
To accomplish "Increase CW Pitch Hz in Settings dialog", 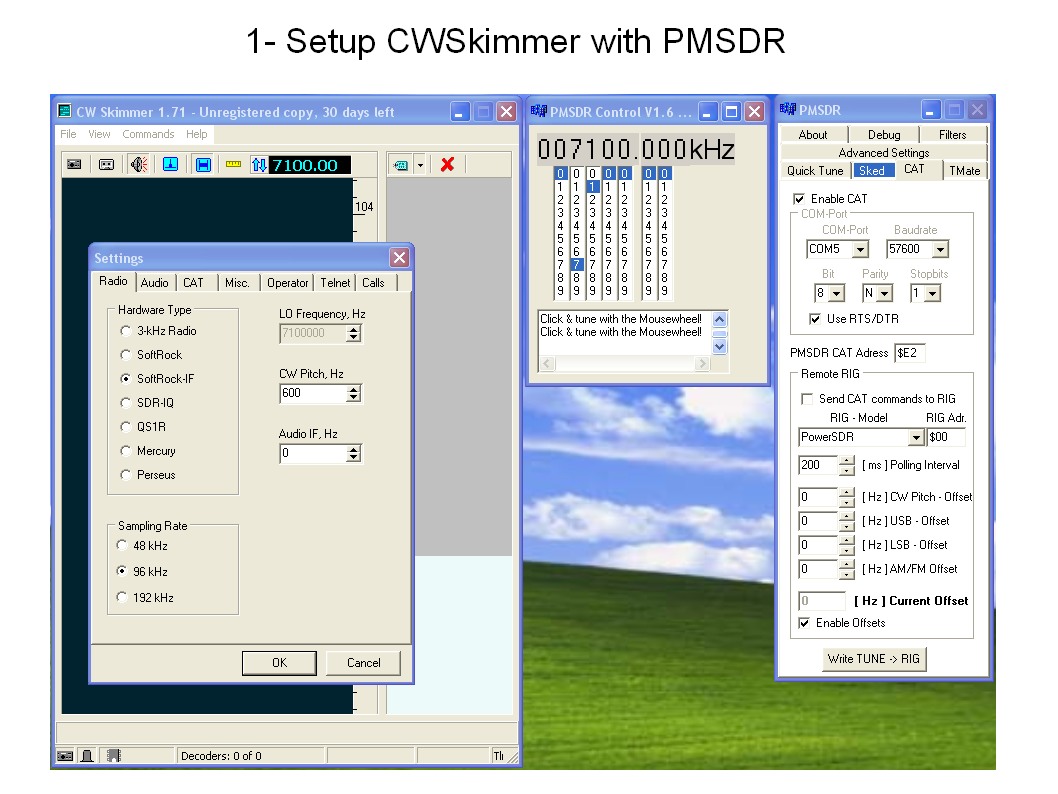I will pos(354,389).
